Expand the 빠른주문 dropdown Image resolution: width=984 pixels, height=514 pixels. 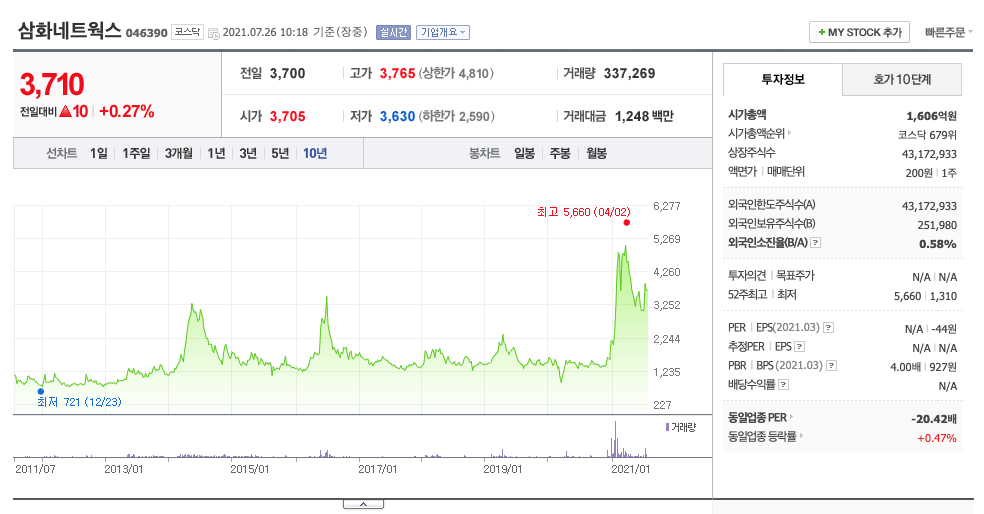click(x=948, y=32)
